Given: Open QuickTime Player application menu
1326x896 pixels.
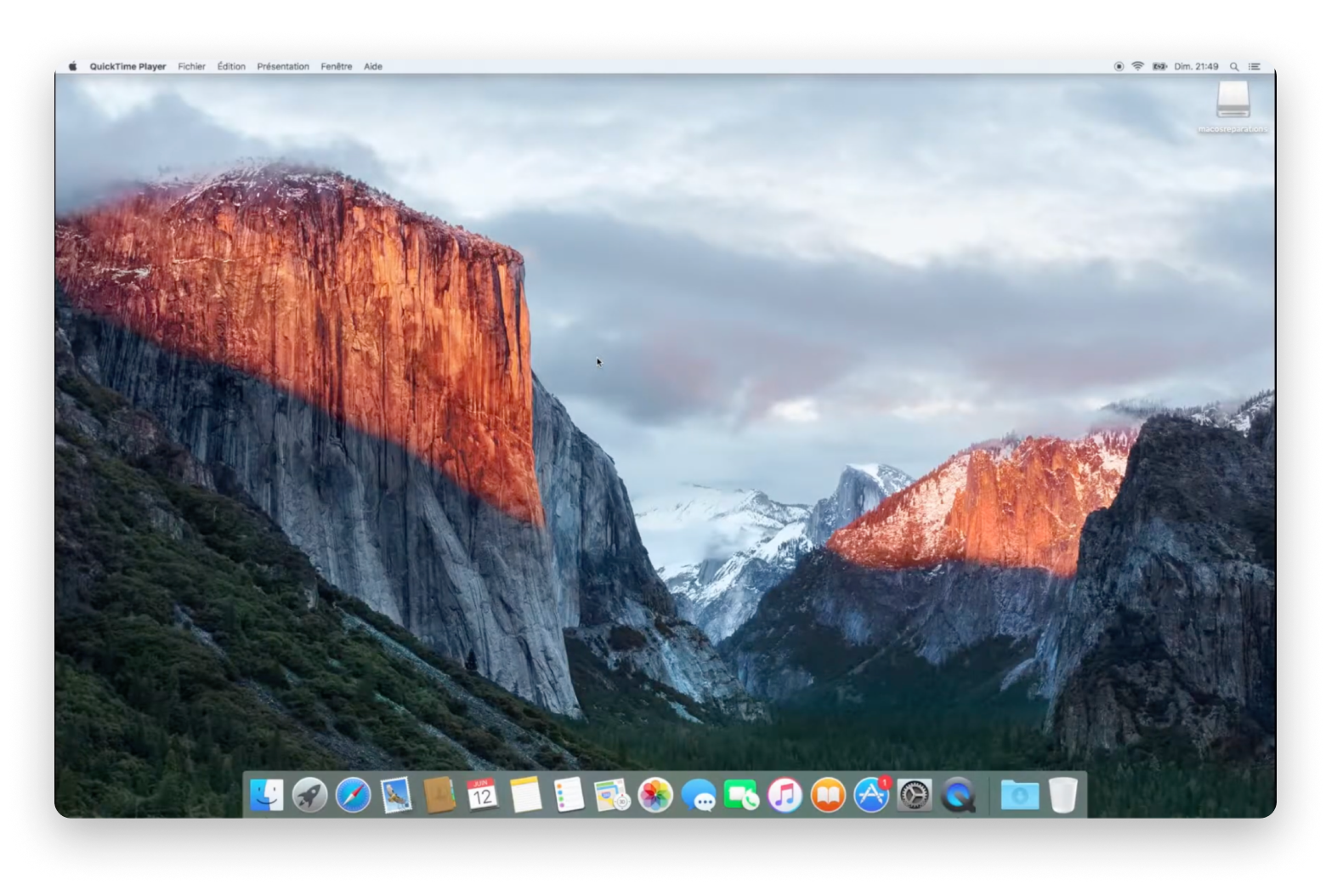Looking at the screenshot, I should click(127, 66).
